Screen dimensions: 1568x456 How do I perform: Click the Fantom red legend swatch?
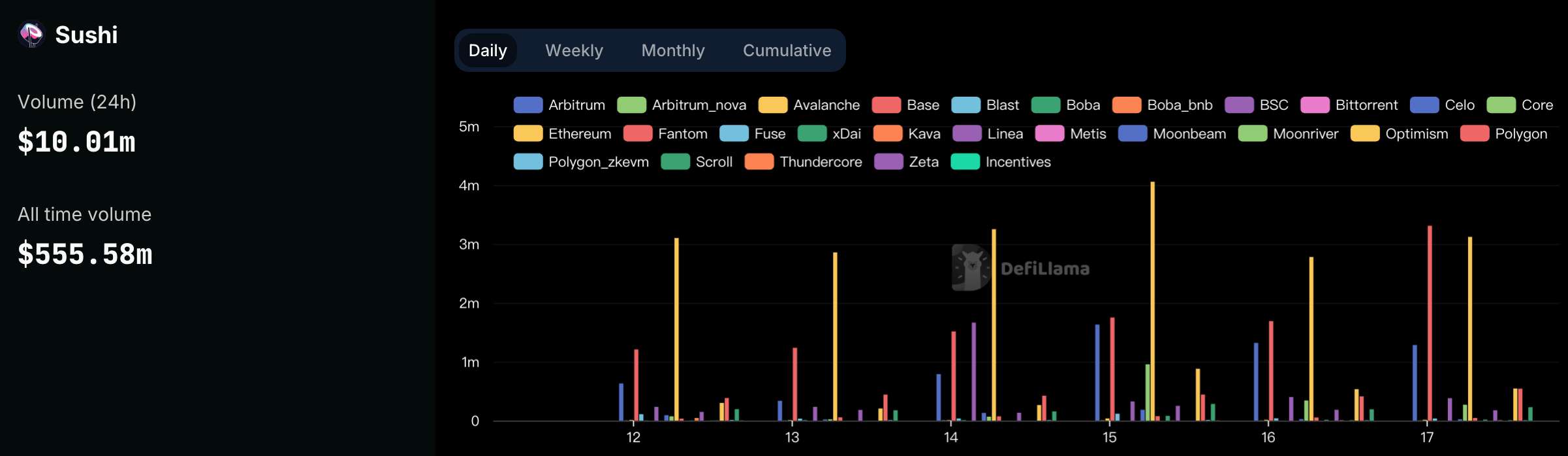click(638, 134)
